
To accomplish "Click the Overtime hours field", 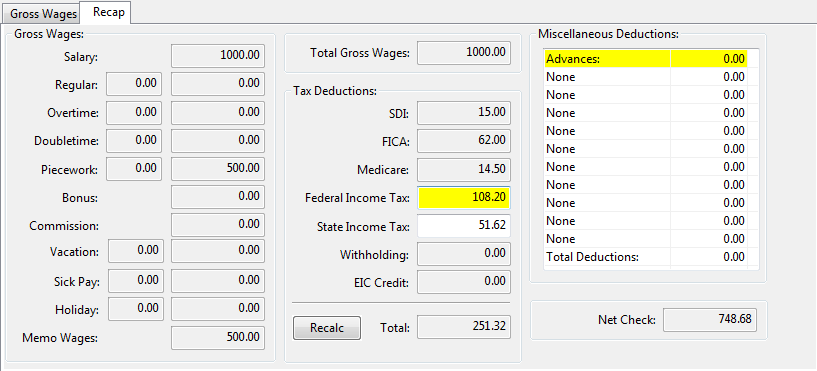I will click(x=134, y=113).
